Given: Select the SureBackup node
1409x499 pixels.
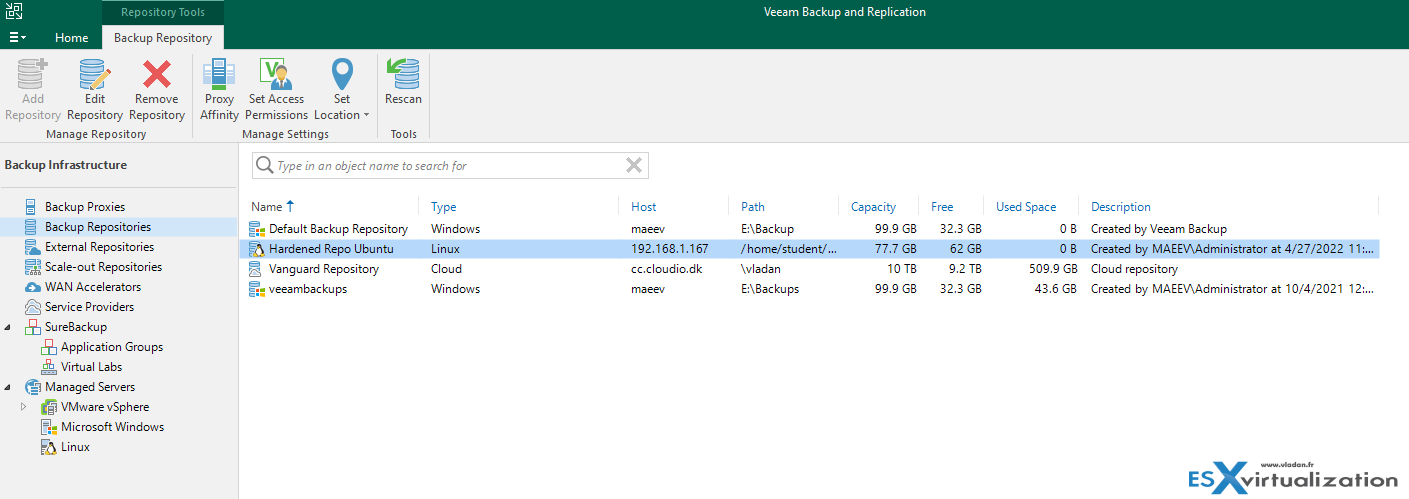Looking at the screenshot, I should [76, 327].
